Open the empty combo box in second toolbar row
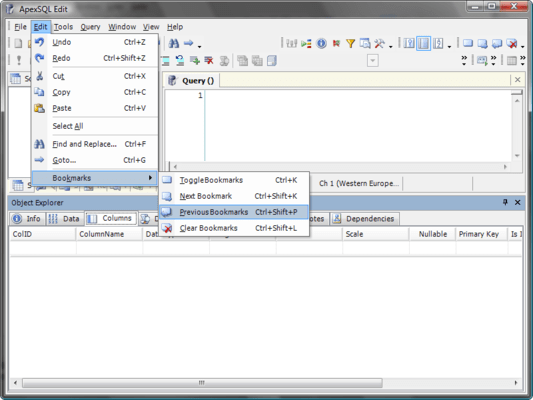 pyautogui.click(x=373, y=61)
